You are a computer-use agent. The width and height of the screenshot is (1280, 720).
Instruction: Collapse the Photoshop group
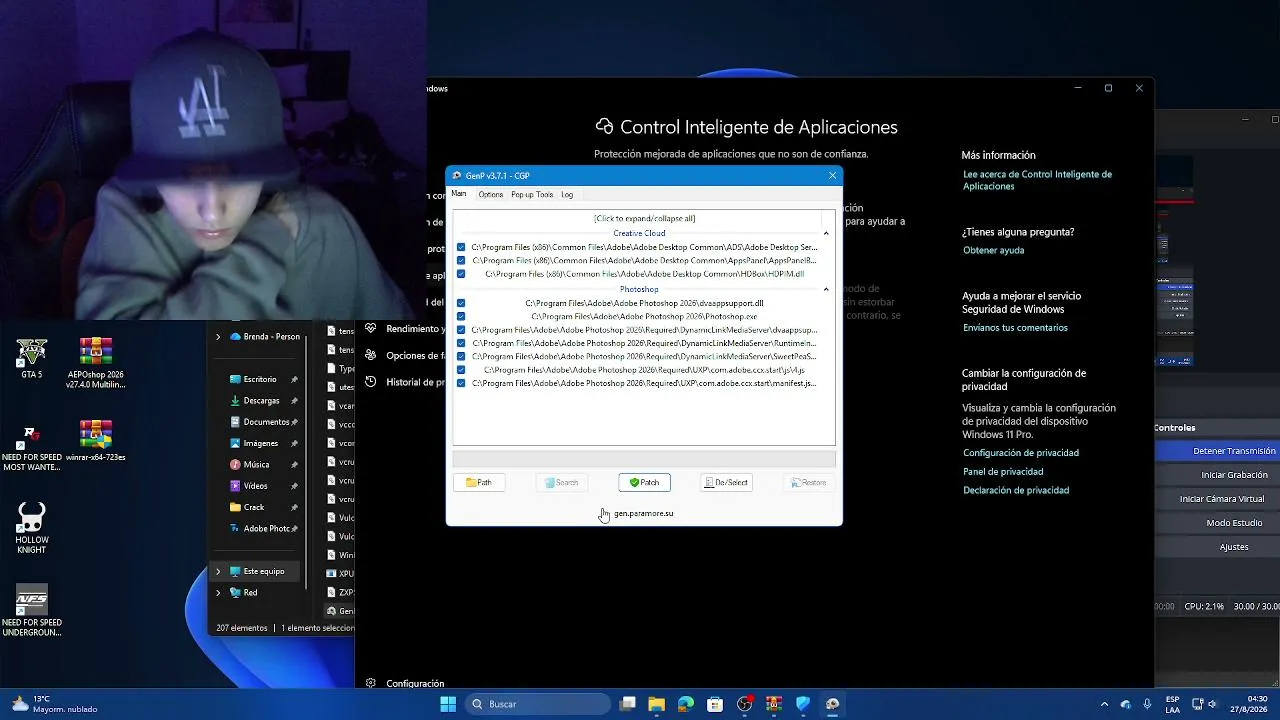(x=826, y=289)
